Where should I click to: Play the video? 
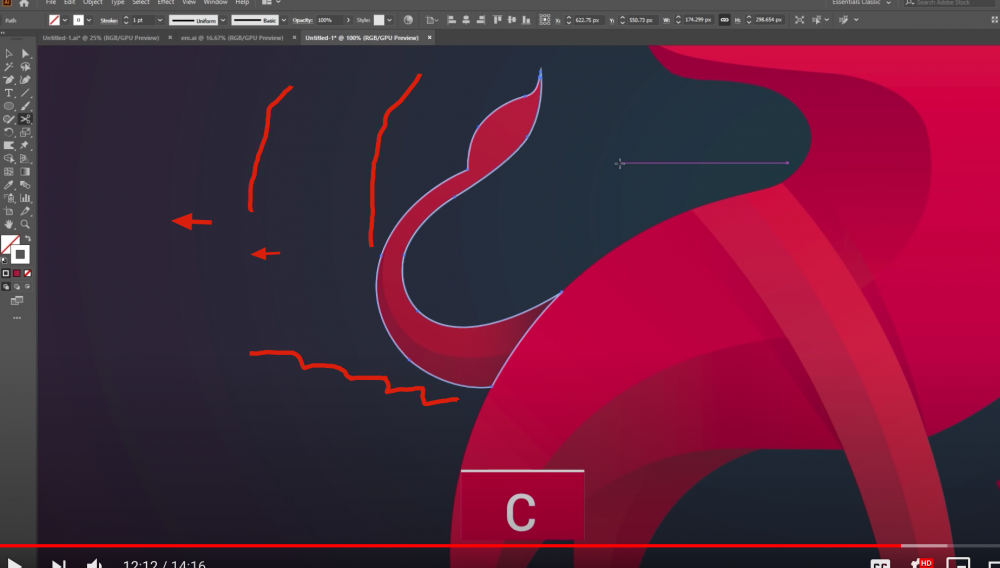pos(13,564)
